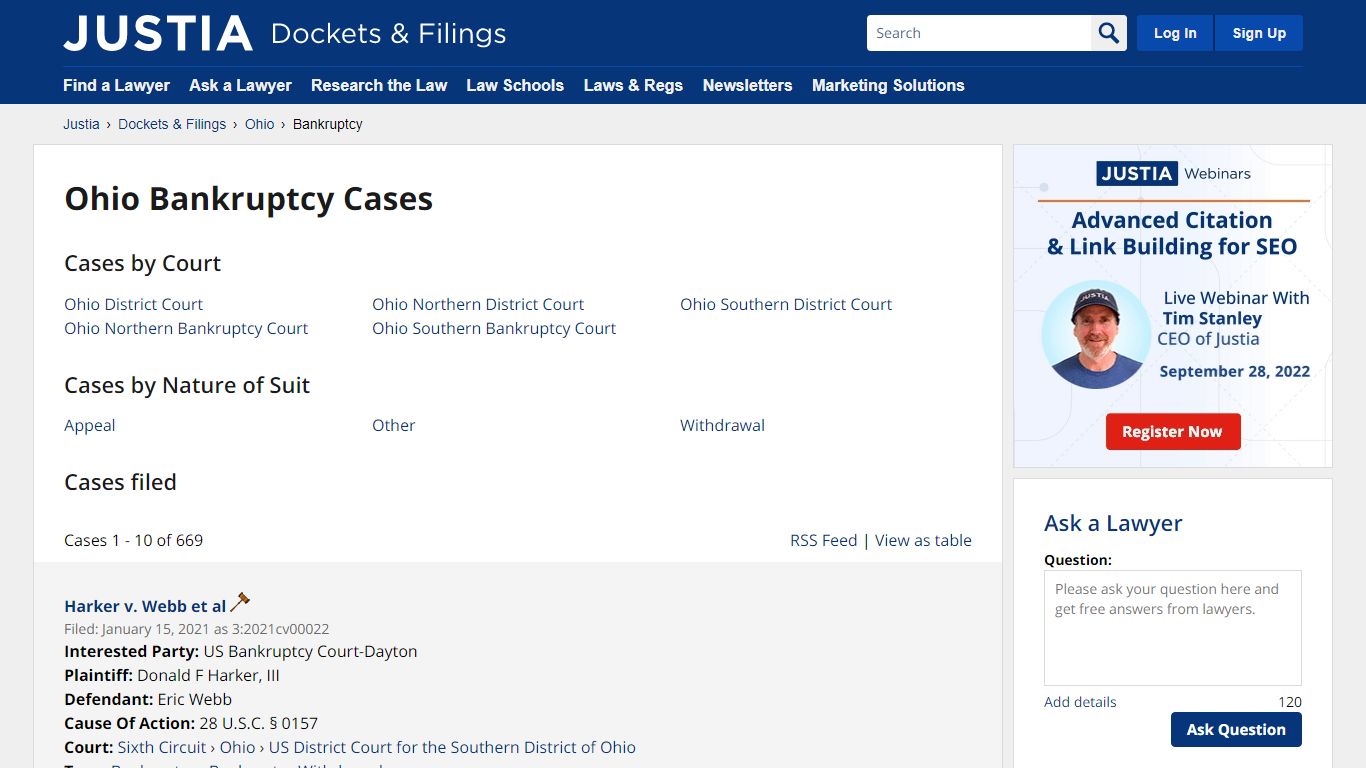This screenshot has height=768, width=1366.
Task: Focus the Ask a Lawyer question box
Action: (x=1173, y=628)
